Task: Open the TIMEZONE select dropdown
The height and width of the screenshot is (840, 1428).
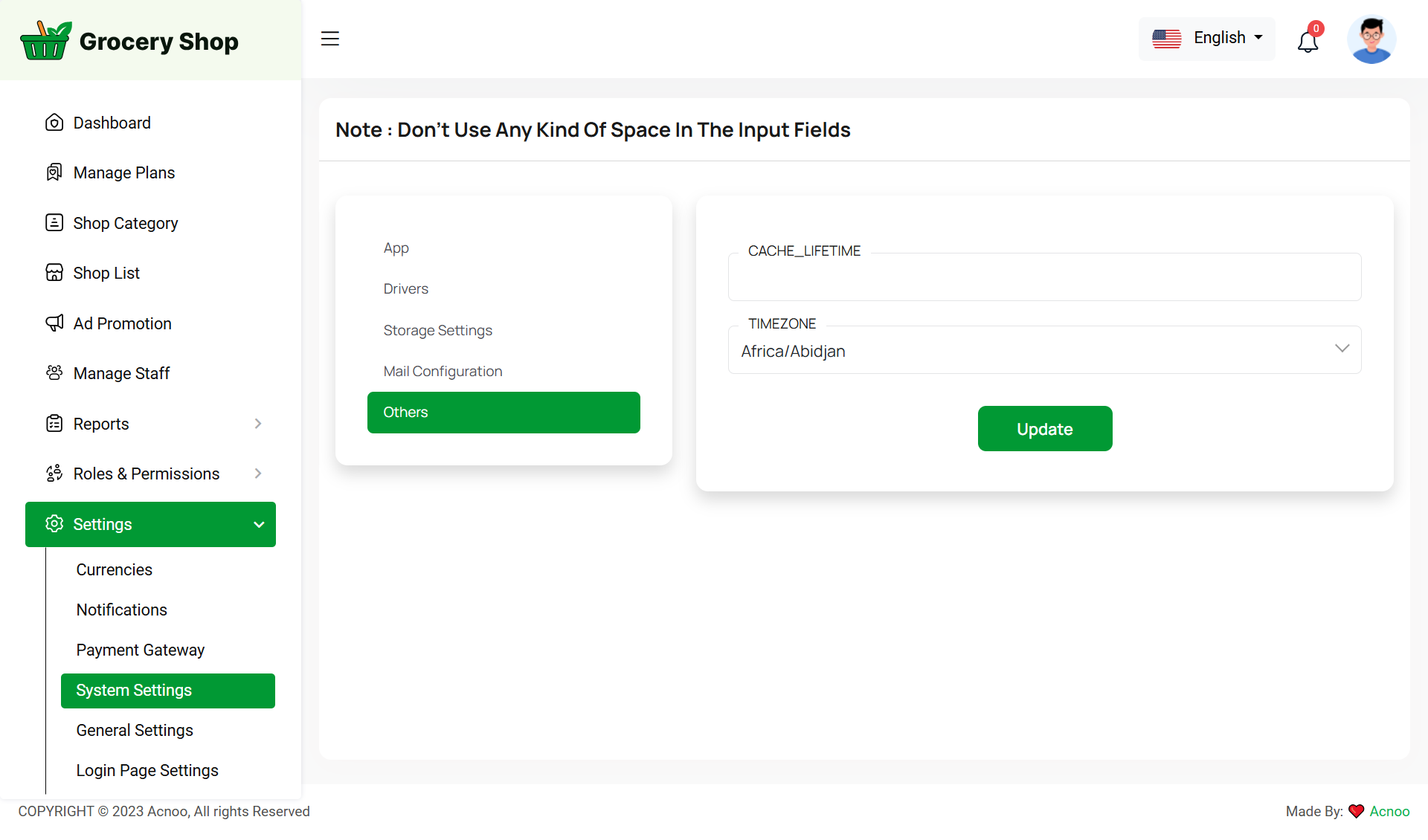Action: (1044, 350)
